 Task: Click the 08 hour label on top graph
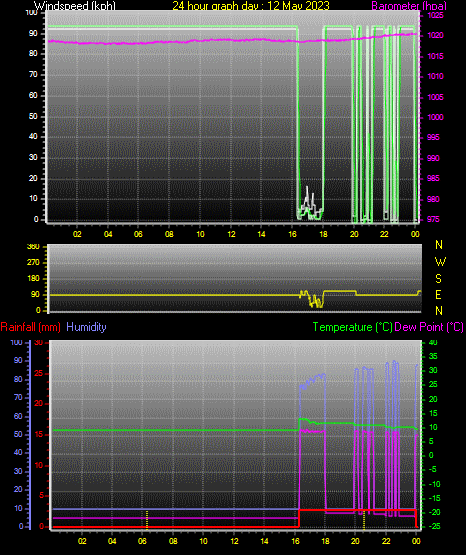coord(169,234)
